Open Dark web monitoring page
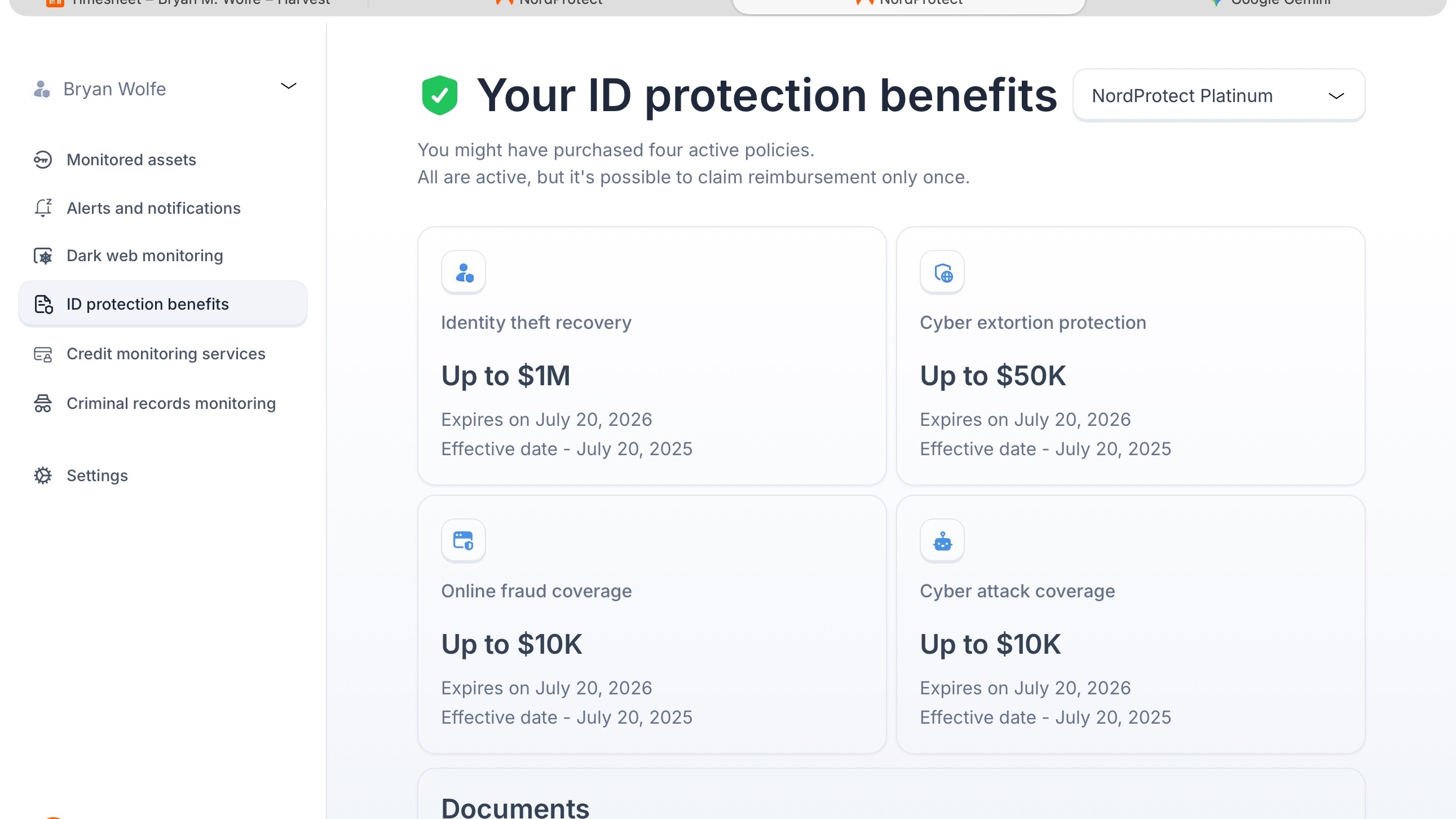1456x819 pixels. point(164,256)
